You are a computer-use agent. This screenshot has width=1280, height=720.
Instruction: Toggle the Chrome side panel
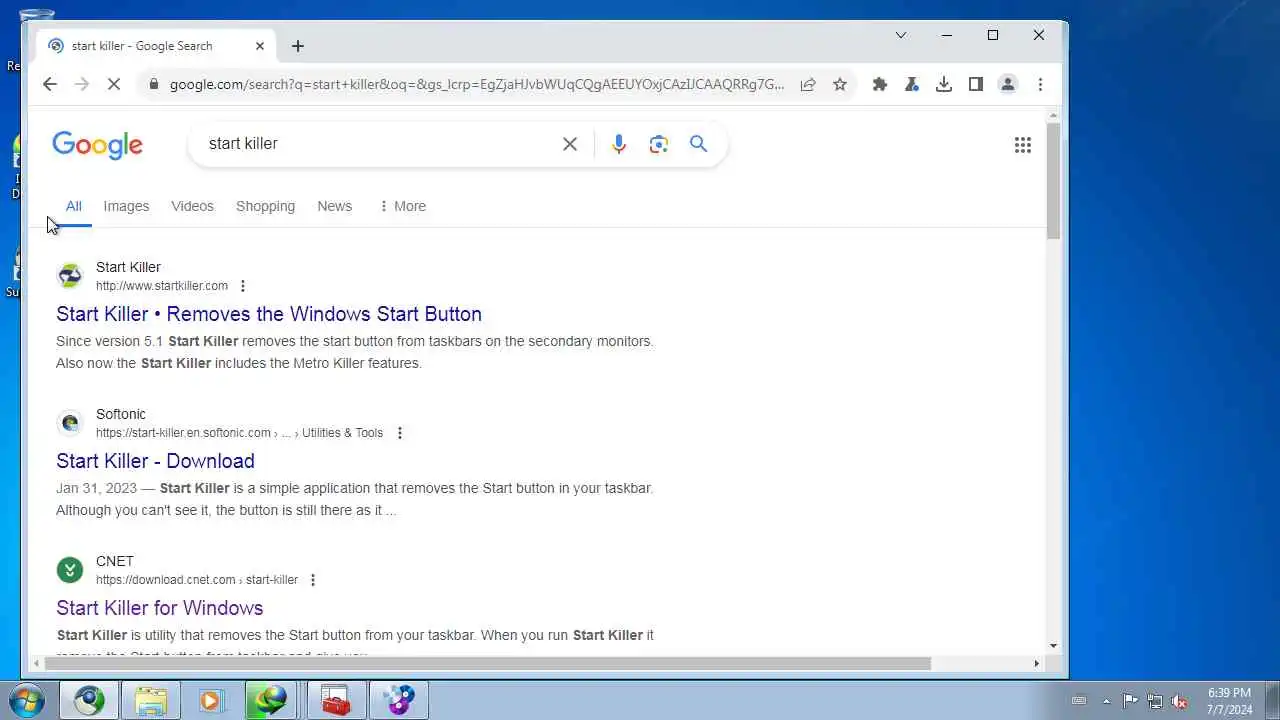coord(976,85)
